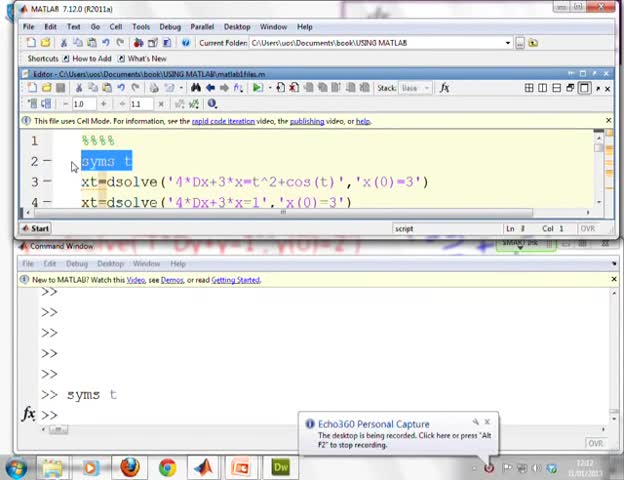Open Desktop menu in main menu bar
624x480 pixels.
point(237,27)
